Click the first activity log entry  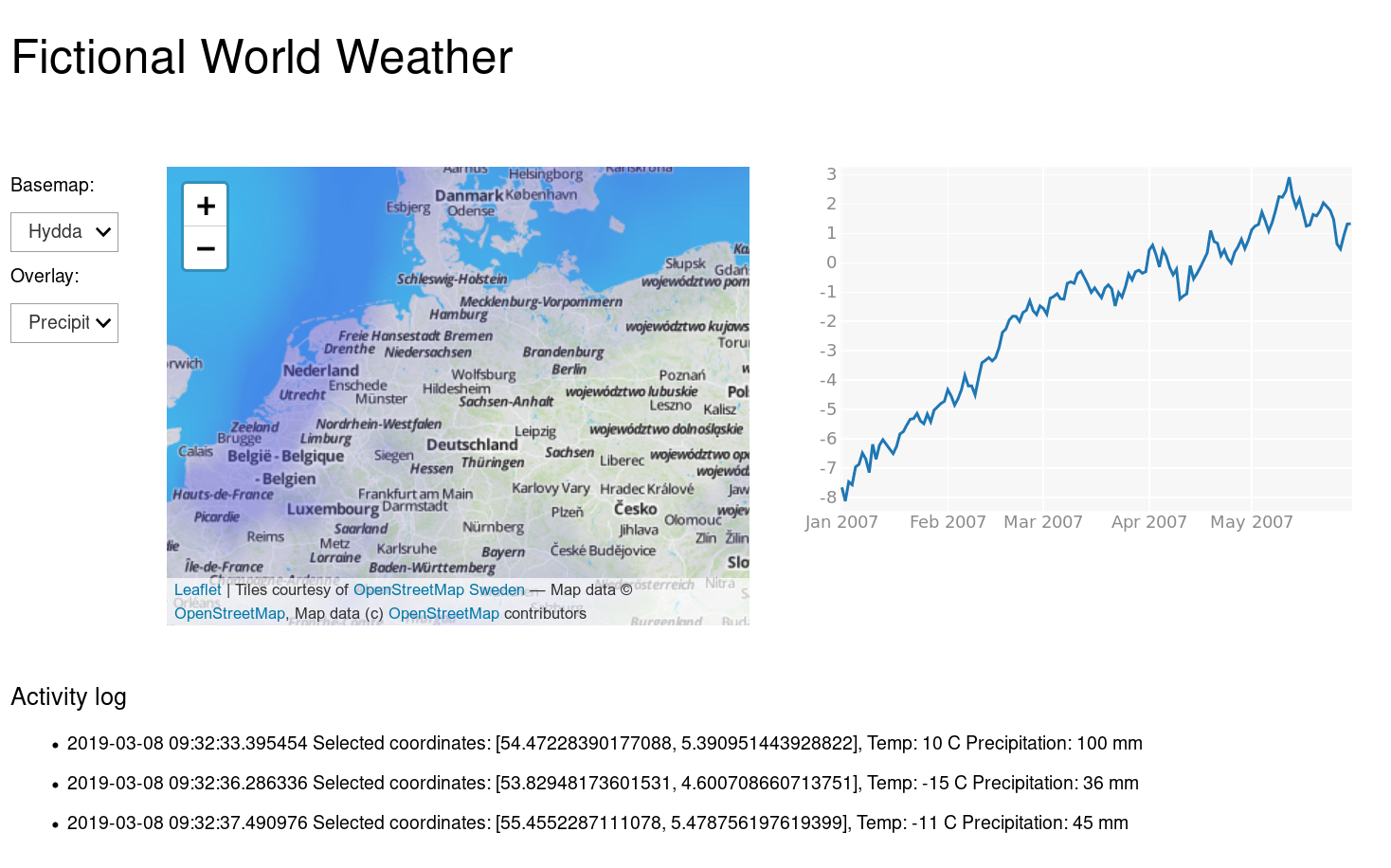point(605,743)
